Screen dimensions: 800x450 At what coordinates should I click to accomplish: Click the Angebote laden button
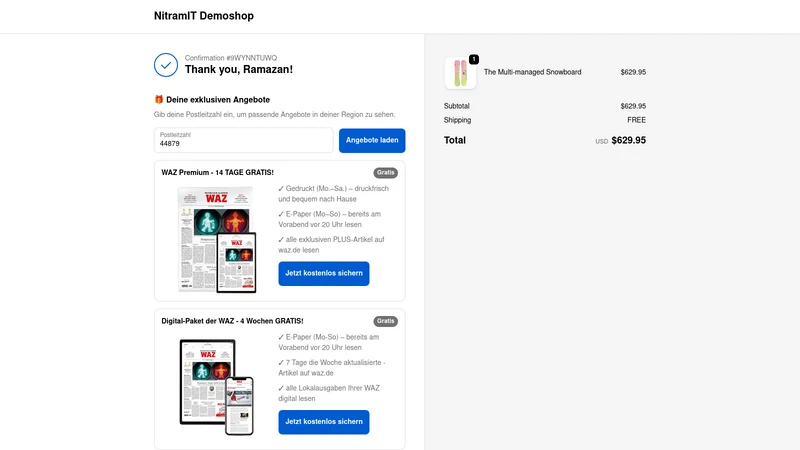point(372,140)
